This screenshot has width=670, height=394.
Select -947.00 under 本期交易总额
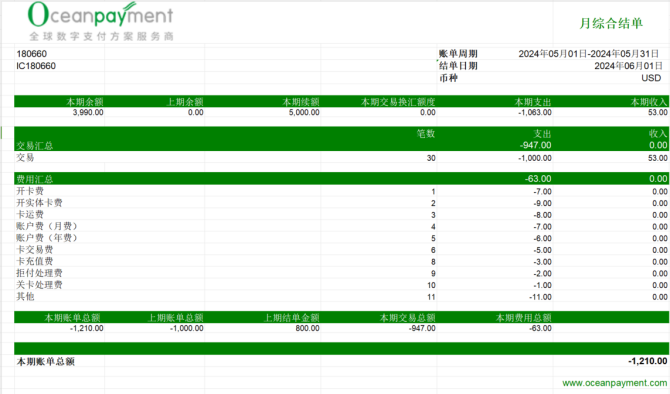pos(422,328)
